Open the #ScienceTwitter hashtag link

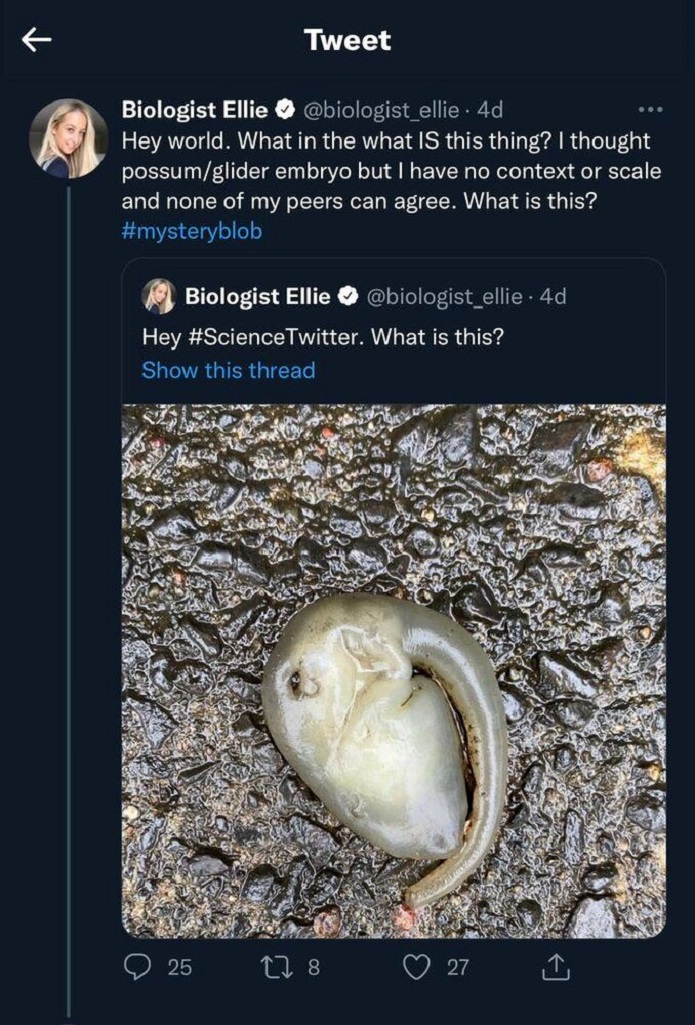point(274,336)
